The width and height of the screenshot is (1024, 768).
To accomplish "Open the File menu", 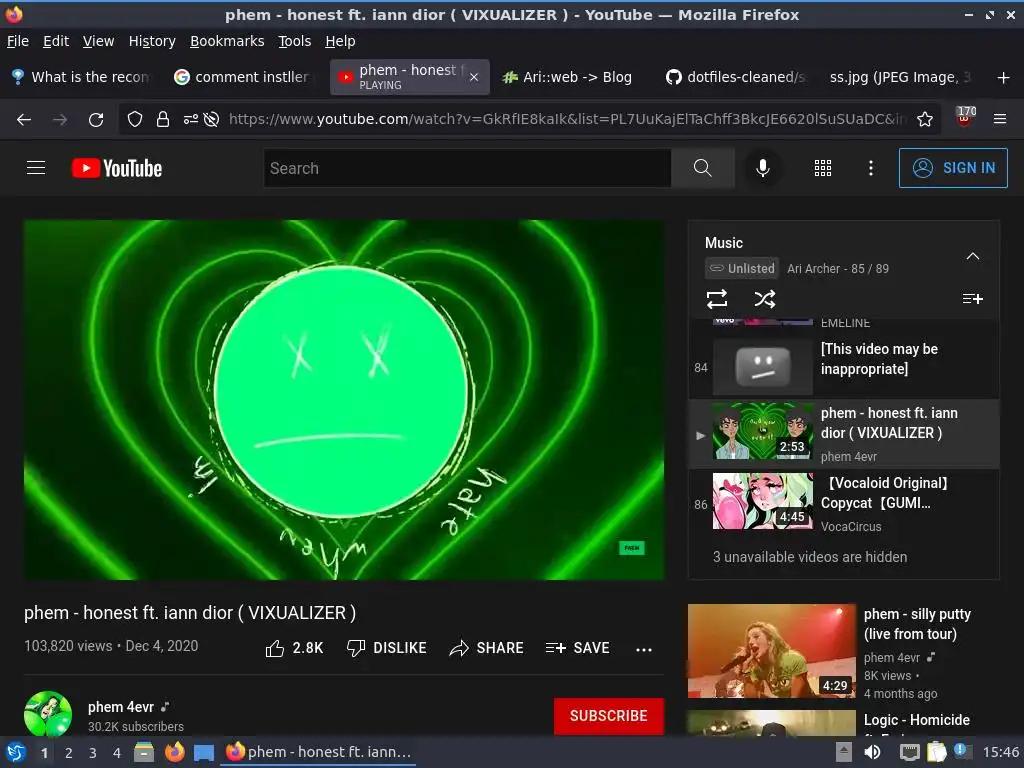I will click(18, 41).
